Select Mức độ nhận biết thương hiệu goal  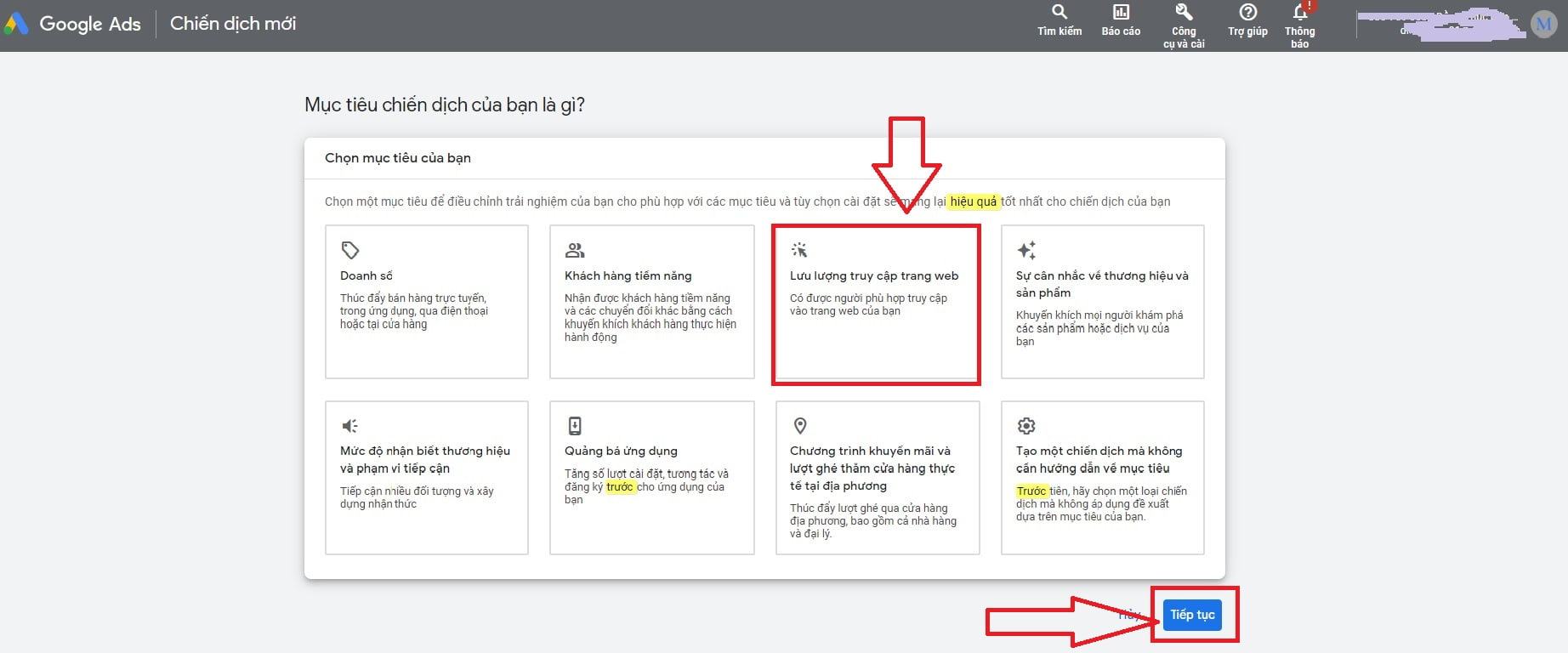click(427, 478)
